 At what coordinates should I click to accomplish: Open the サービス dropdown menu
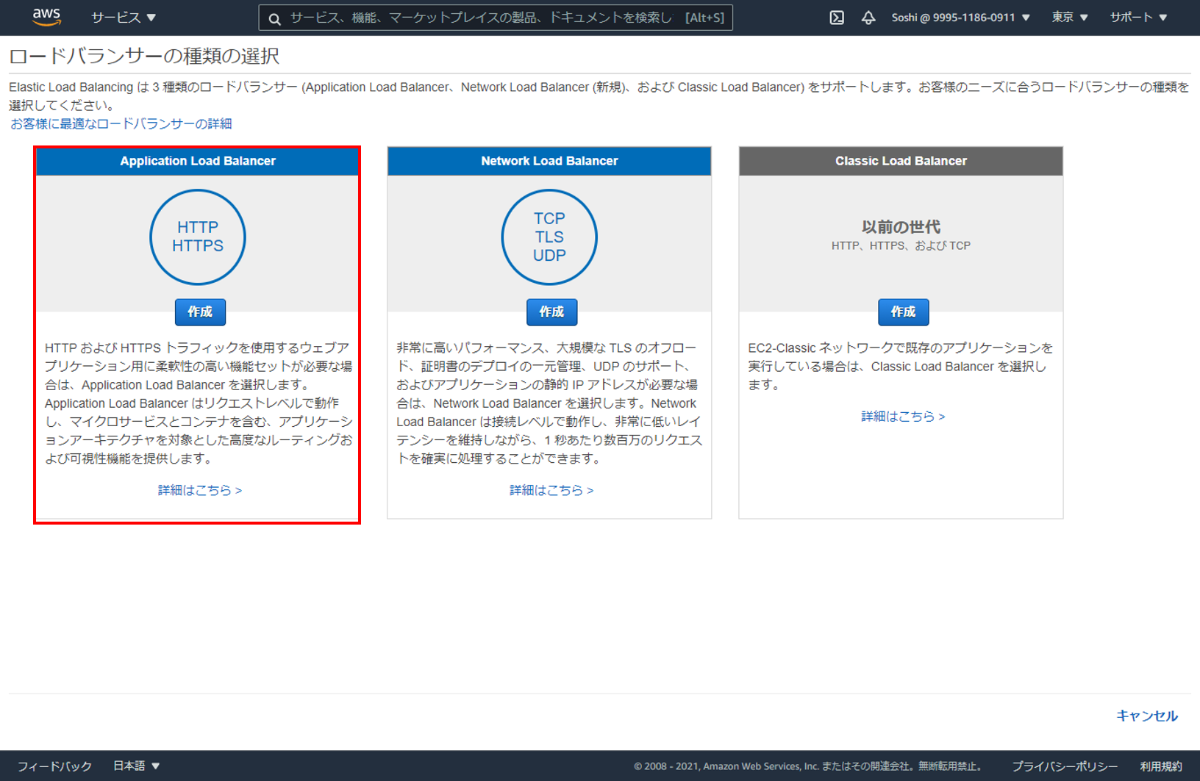coord(124,18)
